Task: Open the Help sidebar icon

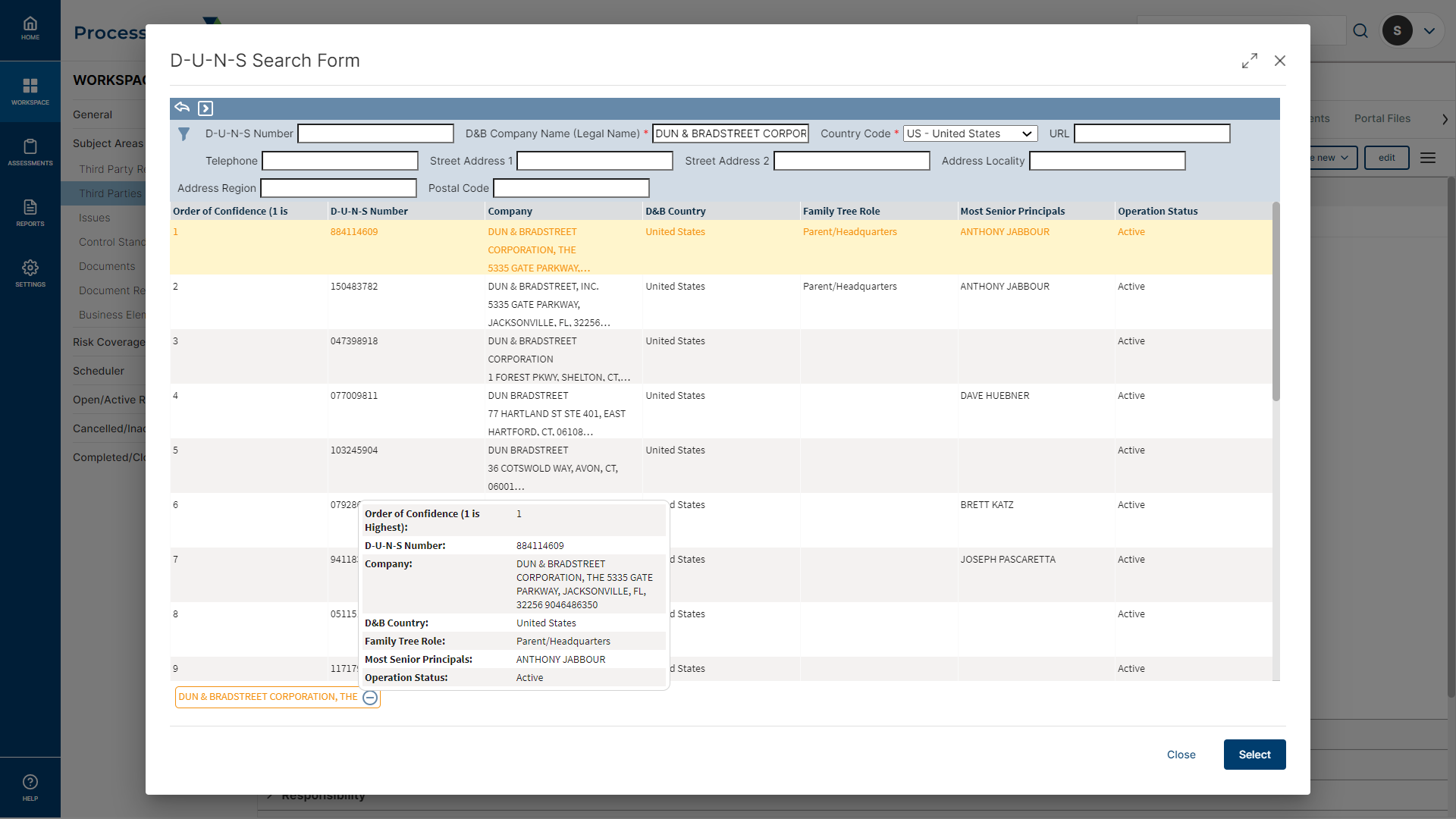Action: [x=30, y=788]
